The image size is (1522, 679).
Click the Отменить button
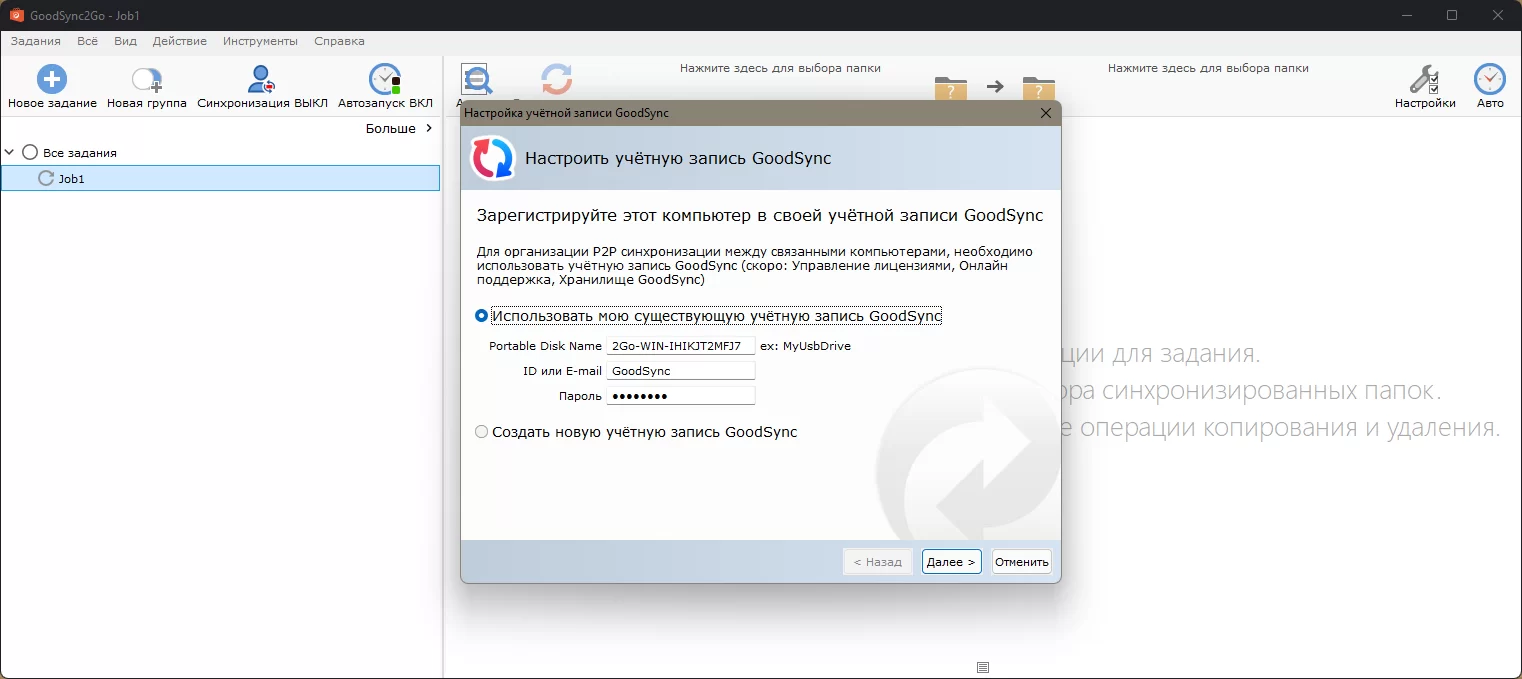click(1021, 562)
